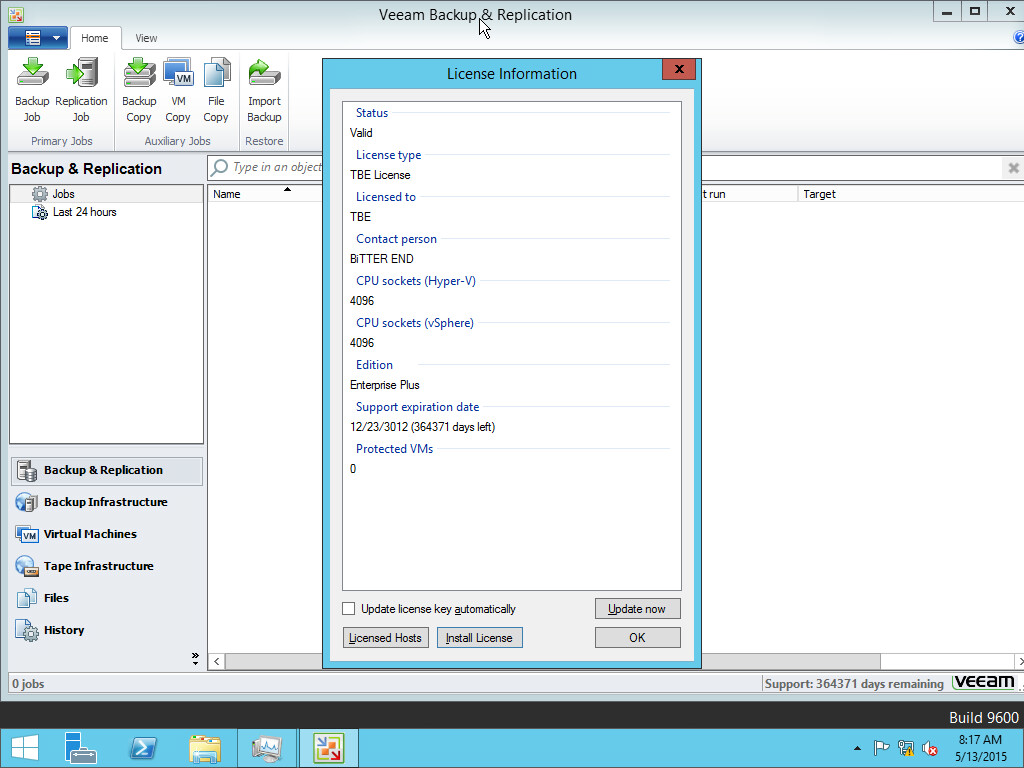
Task: Clear the search box with the X
Action: click(x=1013, y=168)
